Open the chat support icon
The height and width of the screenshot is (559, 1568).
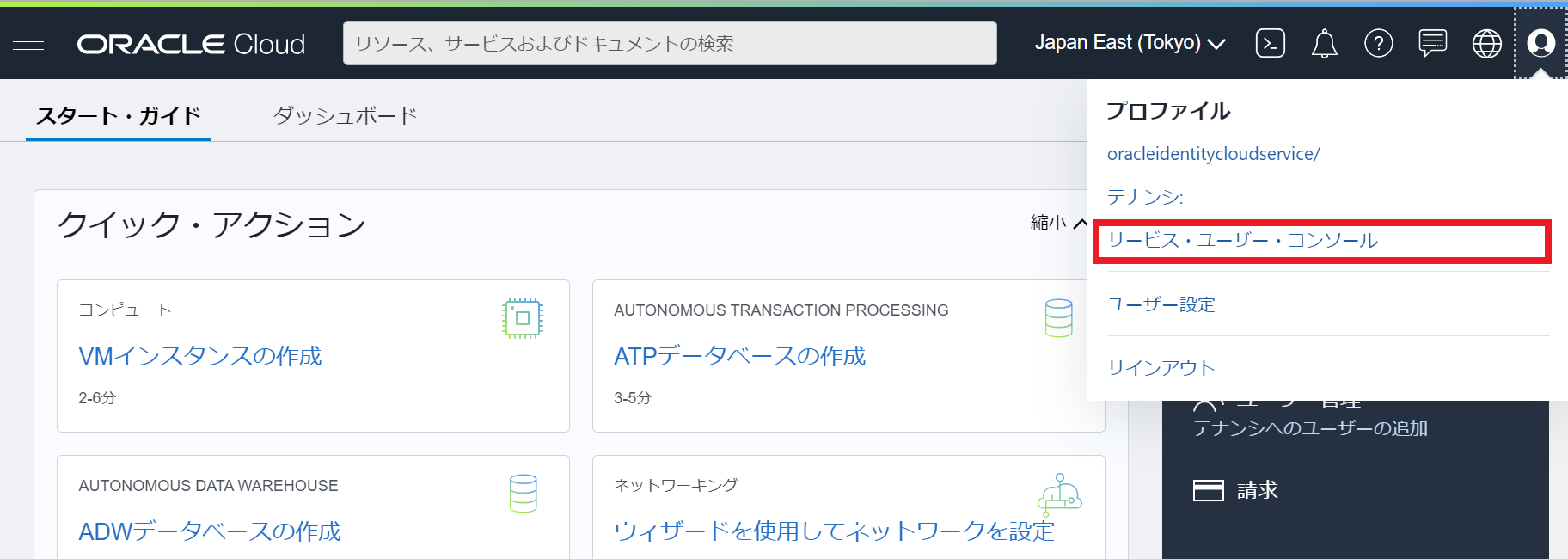pos(1433,43)
